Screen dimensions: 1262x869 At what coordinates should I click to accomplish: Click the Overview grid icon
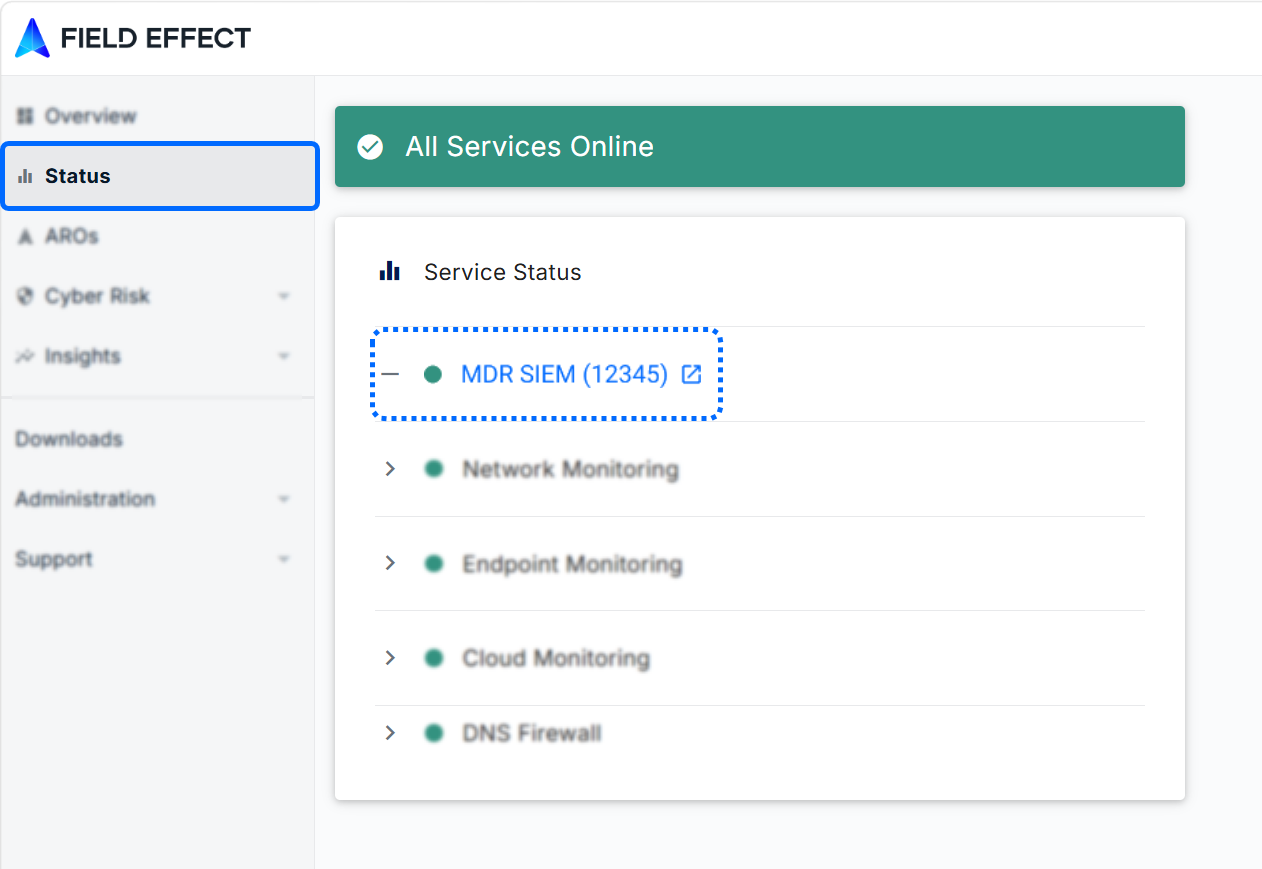coord(25,116)
